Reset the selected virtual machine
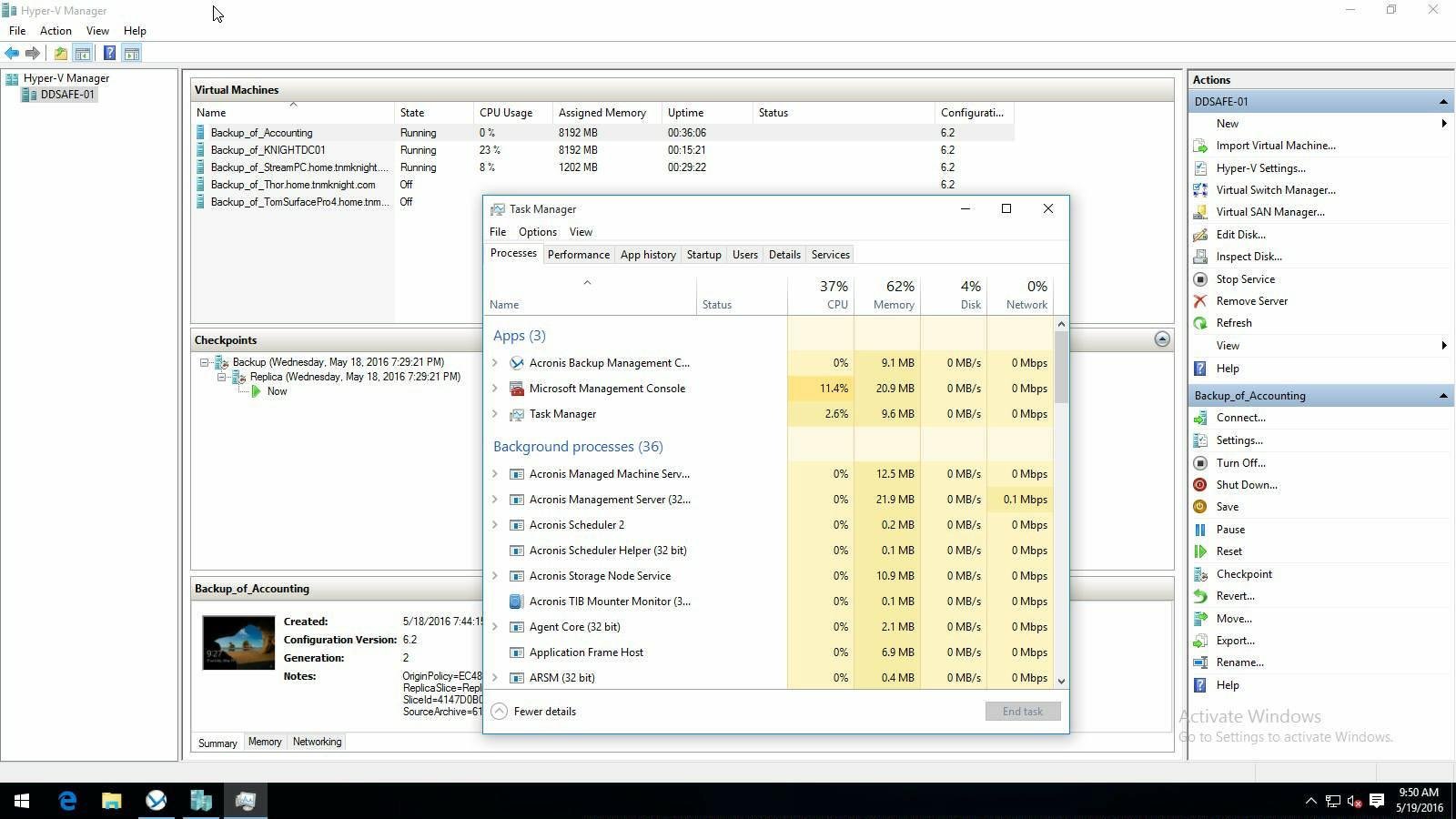The image size is (1456, 819). click(1228, 551)
